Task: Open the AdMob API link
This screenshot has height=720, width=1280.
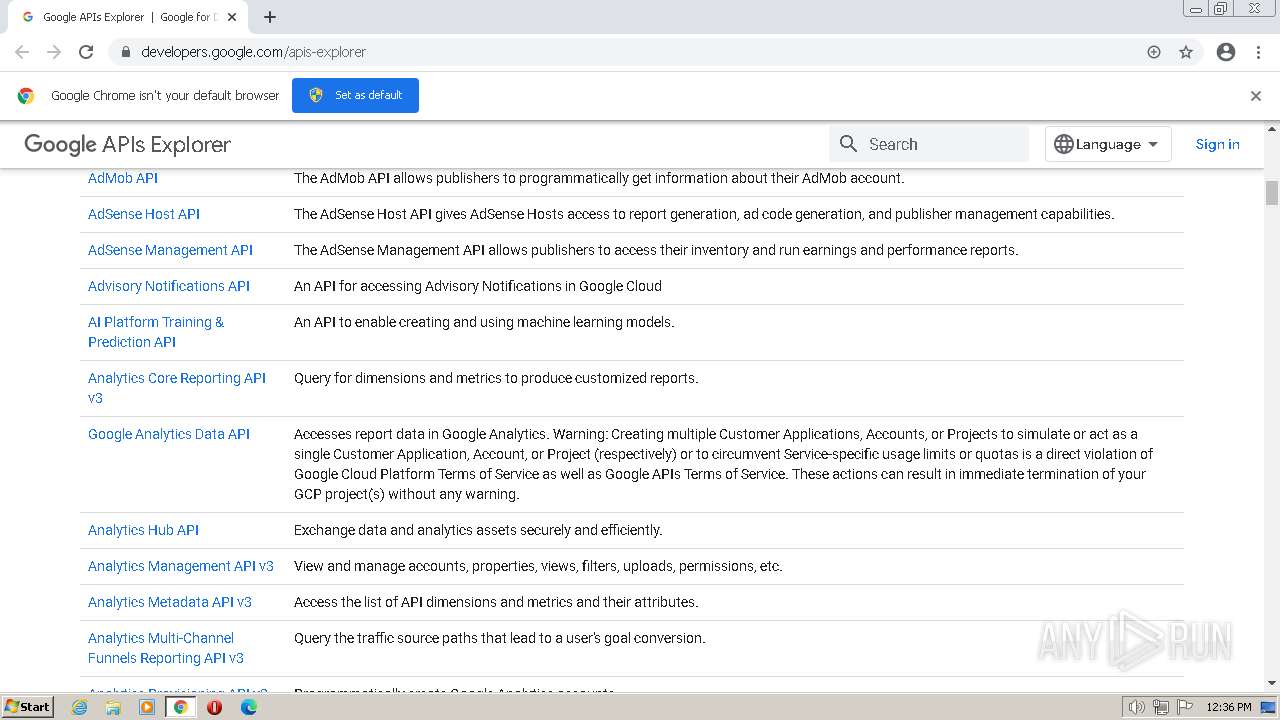Action: [x=123, y=178]
